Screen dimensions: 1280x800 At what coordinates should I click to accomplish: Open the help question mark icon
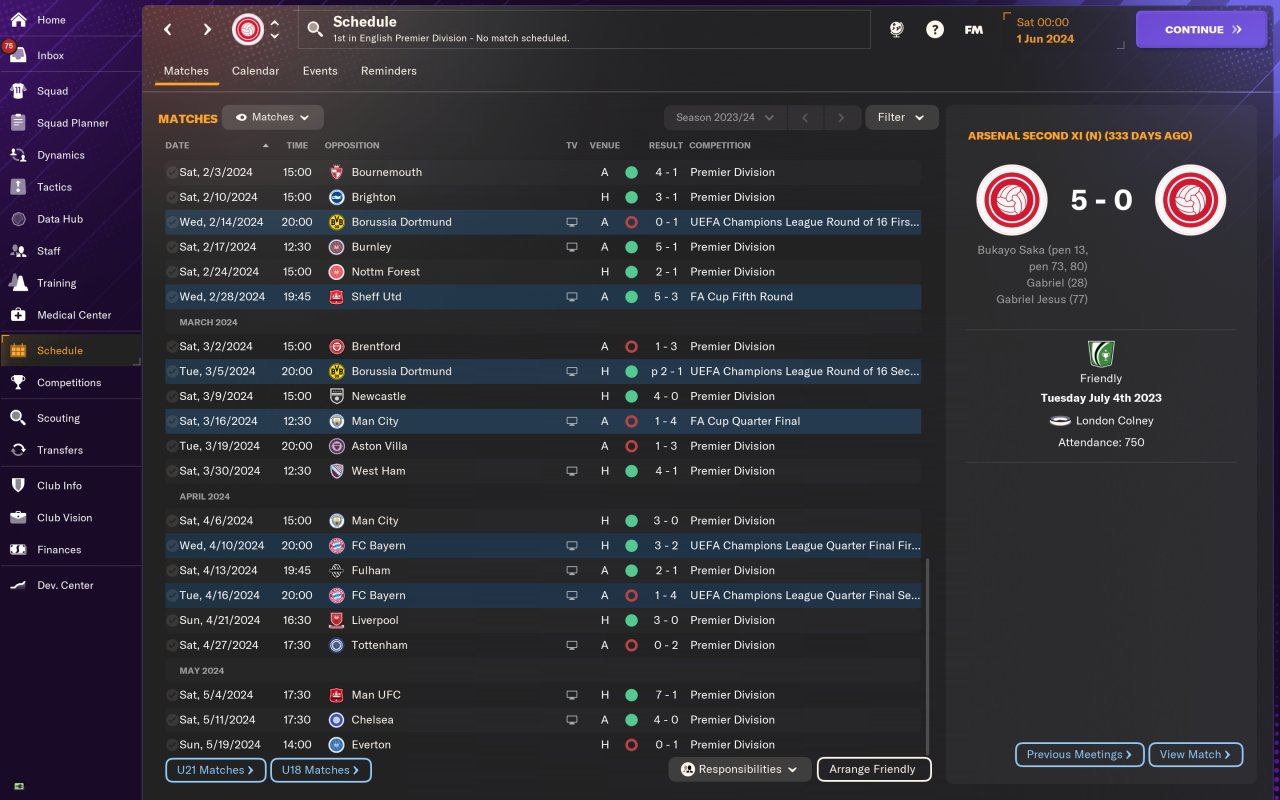[x=934, y=30]
